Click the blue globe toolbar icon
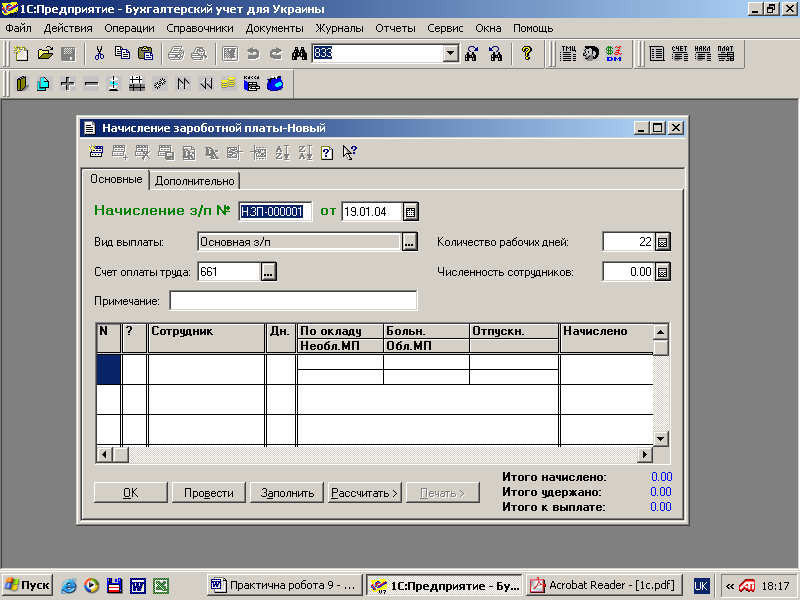The height and width of the screenshot is (600, 800). click(x=275, y=83)
